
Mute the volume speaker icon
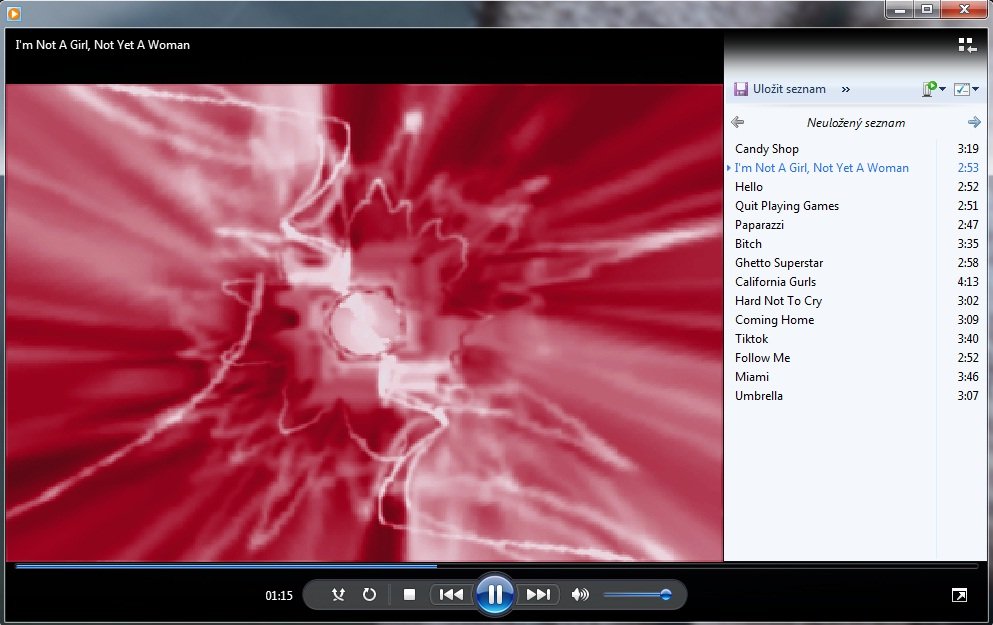(579, 595)
